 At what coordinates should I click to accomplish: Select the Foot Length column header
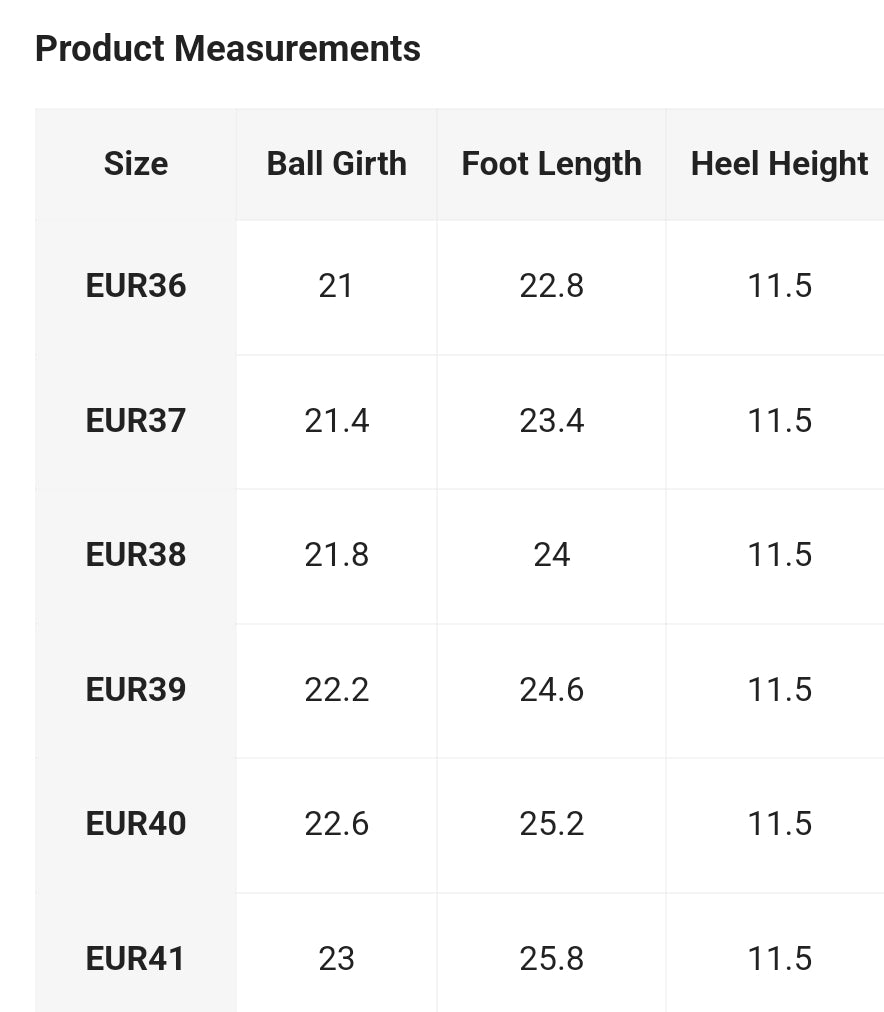click(552, 164)
